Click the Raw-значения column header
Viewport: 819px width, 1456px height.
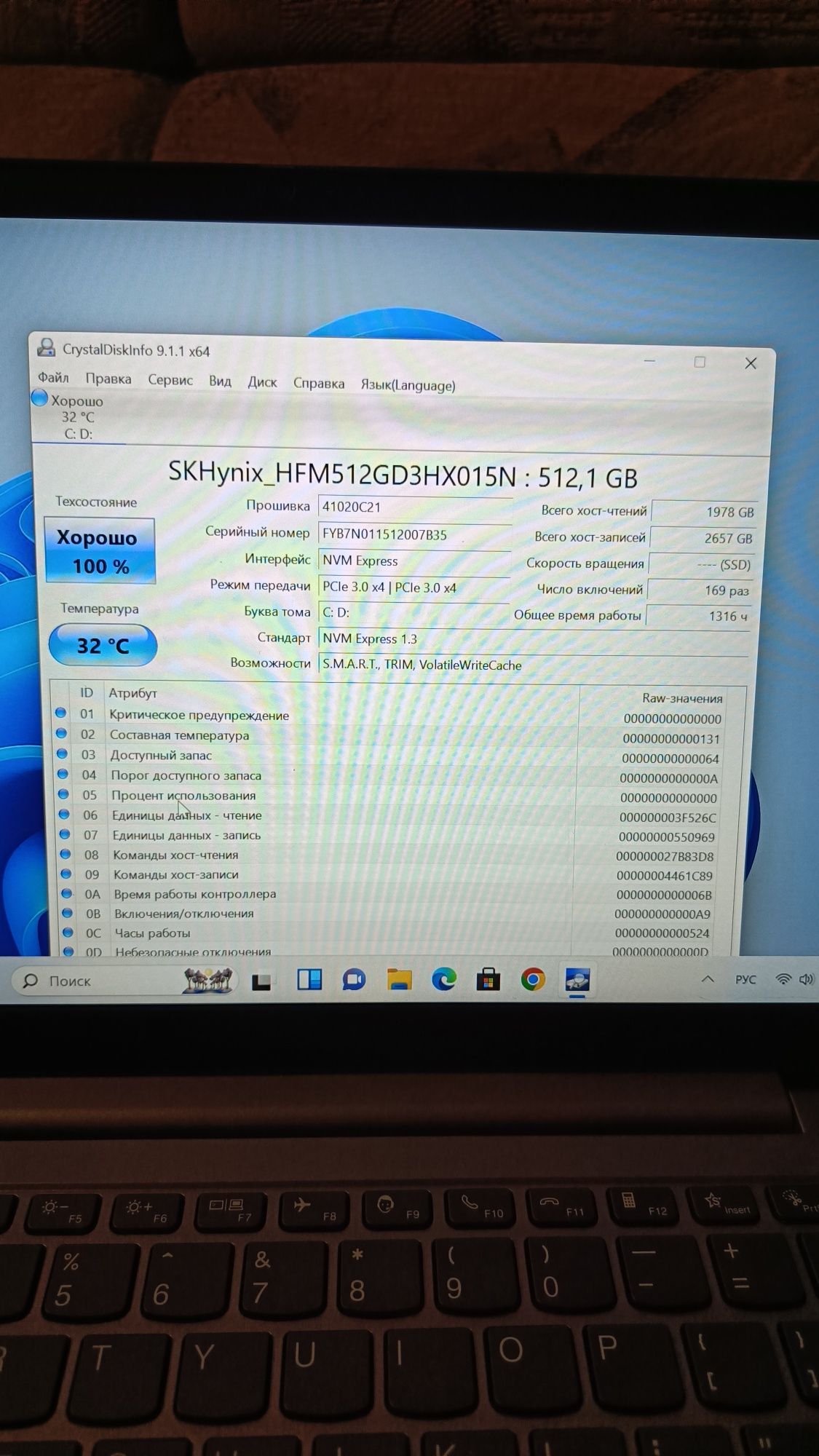point(682,698)
